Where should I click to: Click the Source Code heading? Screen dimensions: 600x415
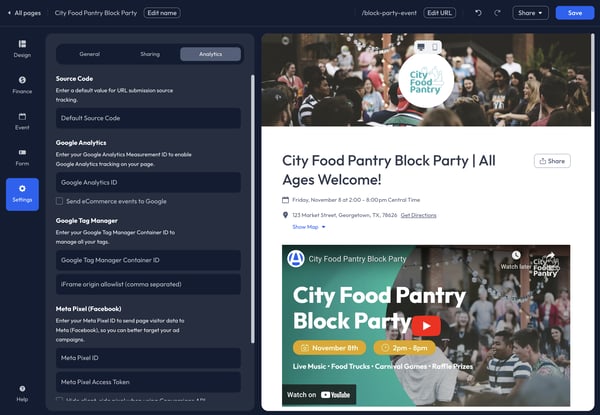tap(74, 78)
